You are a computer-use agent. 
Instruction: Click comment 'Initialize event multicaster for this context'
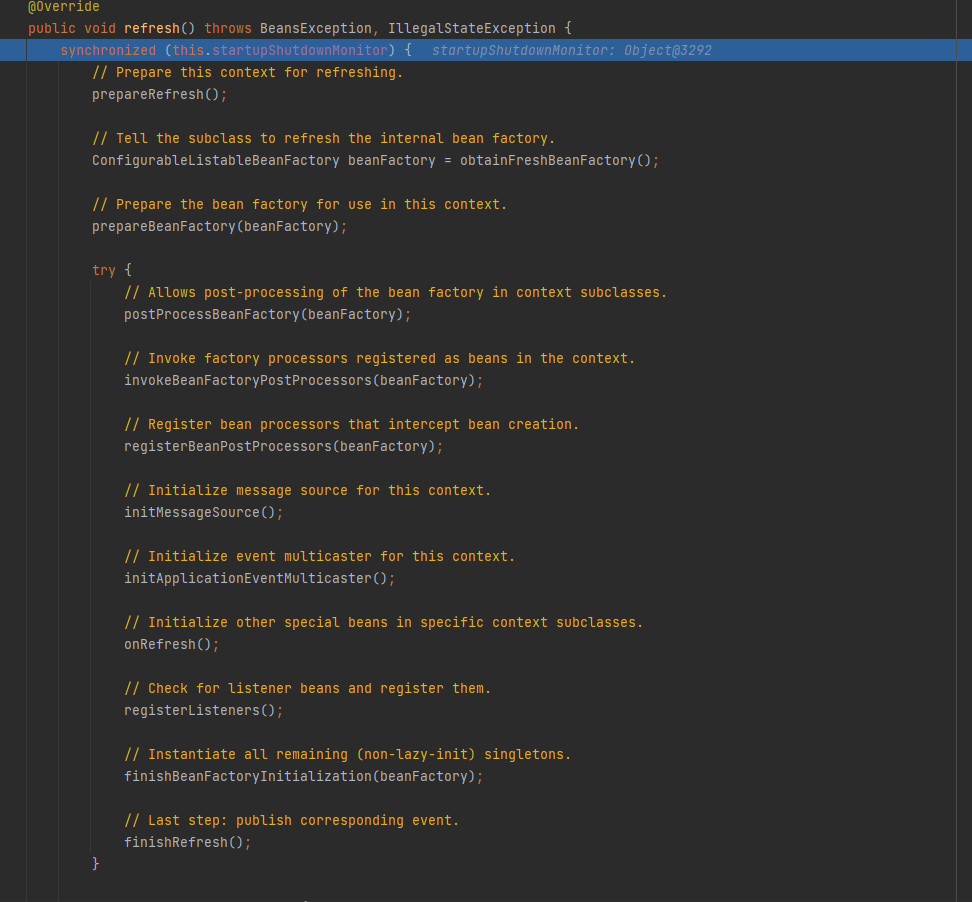[319, 557]
